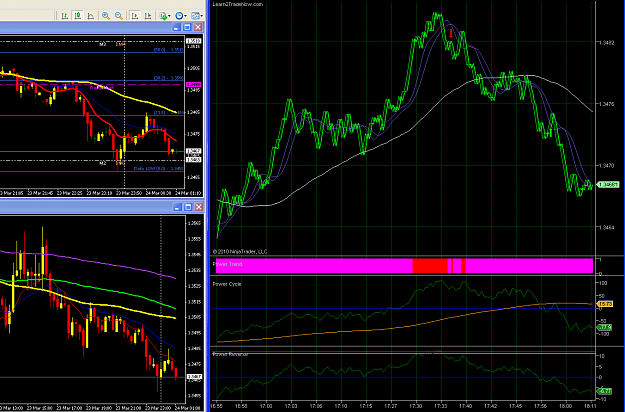Click the 16:55 time axis label
Viewport: 625px width, 412px height.
pyautogui.click(x=216, y=406)
